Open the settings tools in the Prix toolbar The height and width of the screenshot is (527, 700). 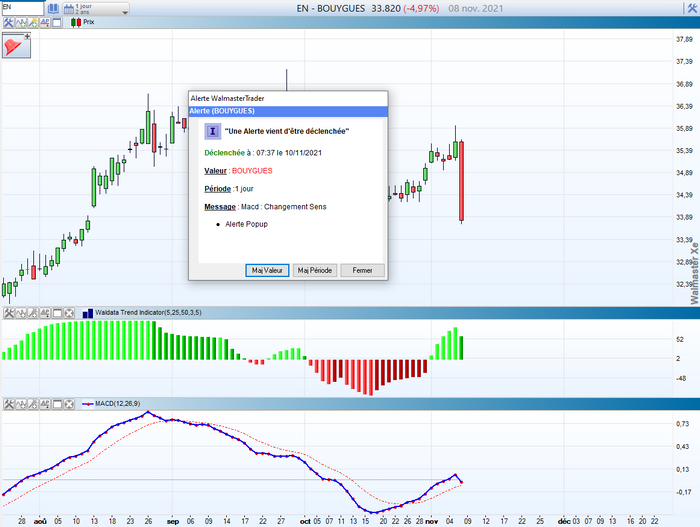(8, 22)
